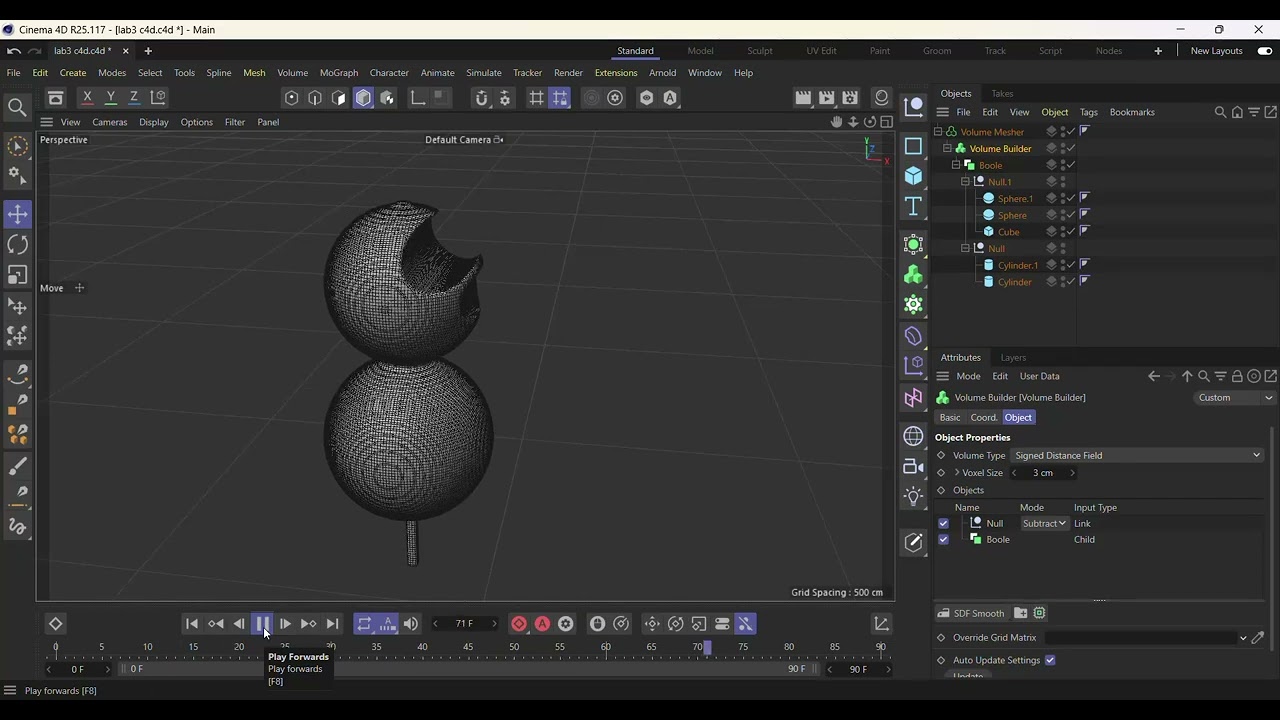This screenshot has height=720, width=1280.
Task: Click the Light object icon in right palette
Action: [913, 496]
